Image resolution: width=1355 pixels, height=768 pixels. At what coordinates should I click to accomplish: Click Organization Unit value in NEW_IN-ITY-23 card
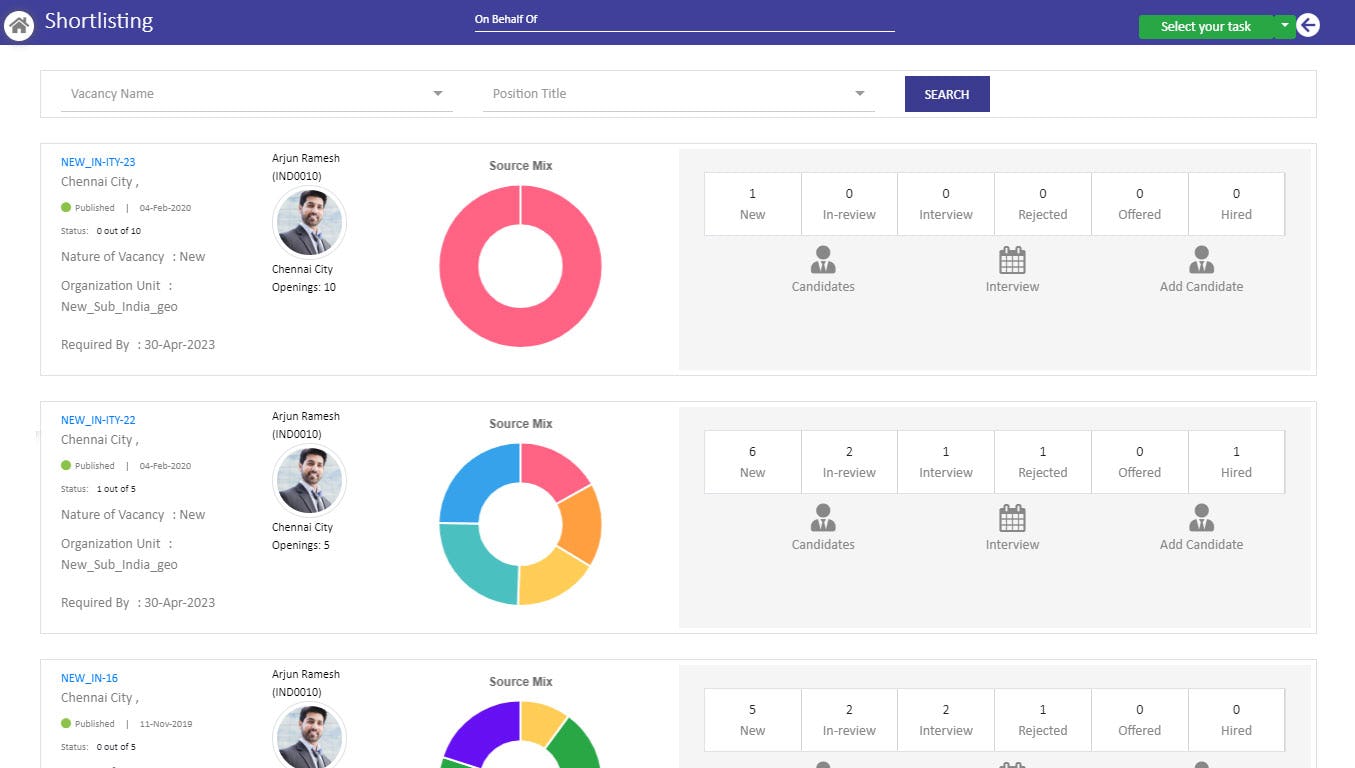119,307
